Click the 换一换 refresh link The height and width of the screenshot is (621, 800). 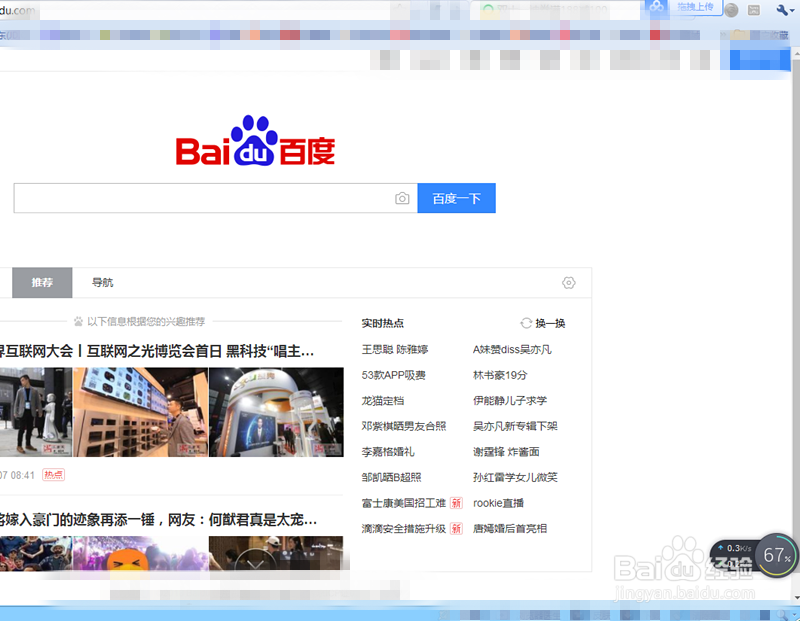tap(550, 323)
